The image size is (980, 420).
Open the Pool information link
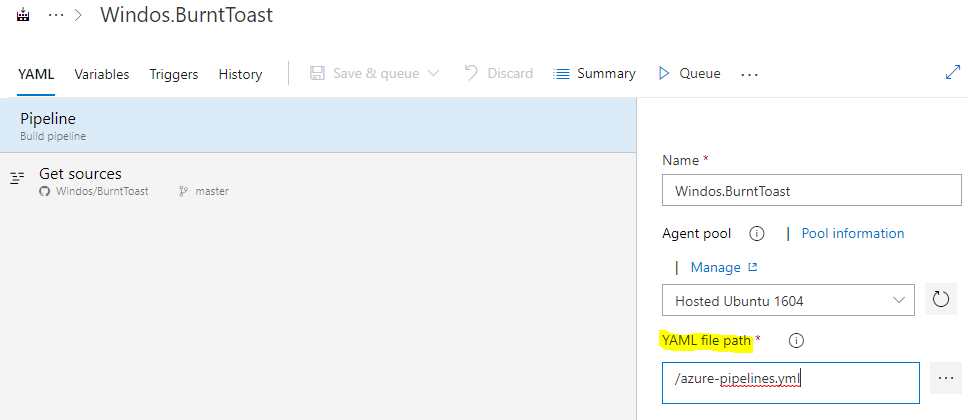click(852, 233)
